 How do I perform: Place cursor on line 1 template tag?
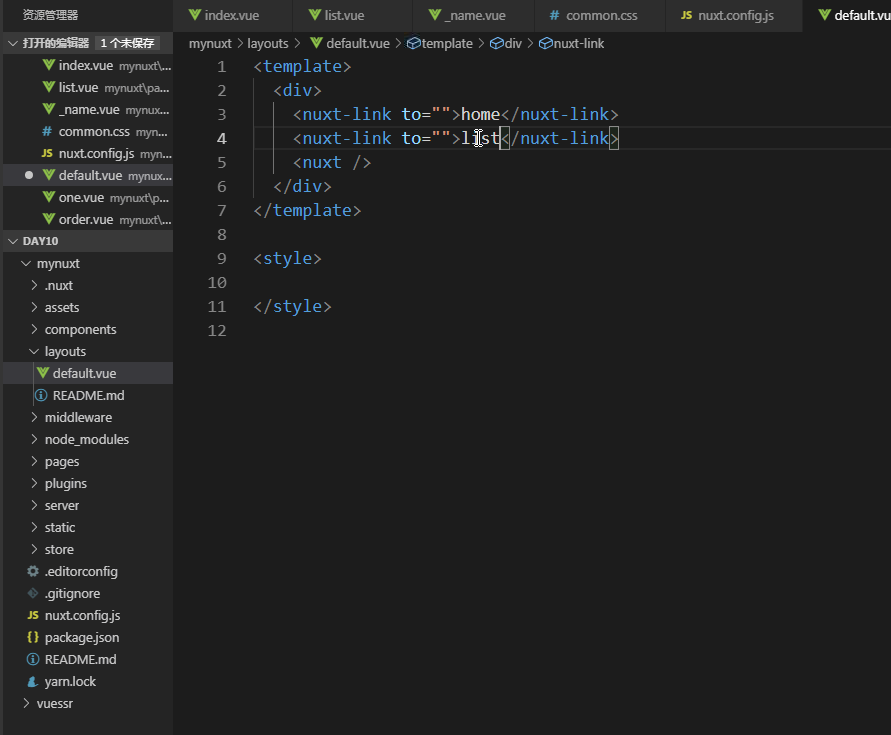tap(302, 67)
